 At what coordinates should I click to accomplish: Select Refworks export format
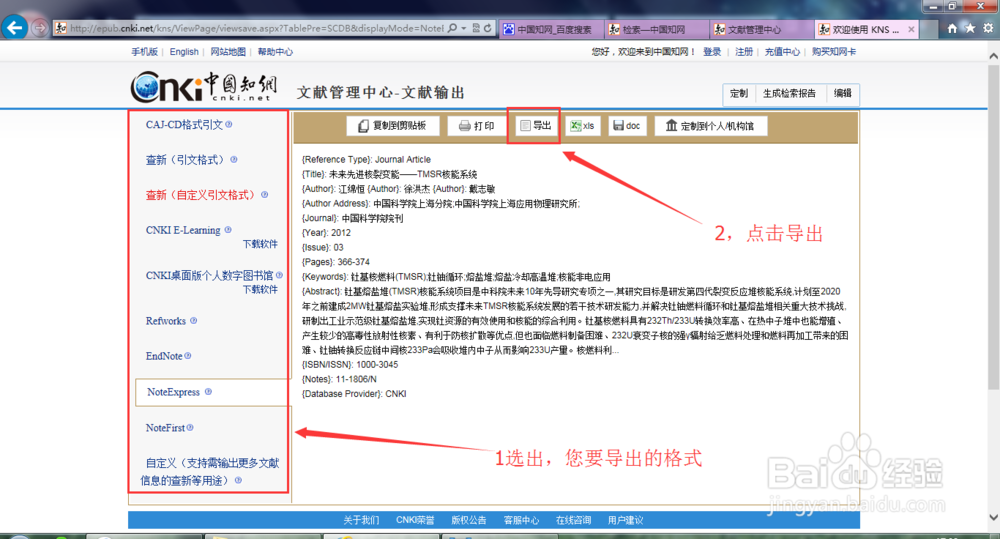coord(166,320)
